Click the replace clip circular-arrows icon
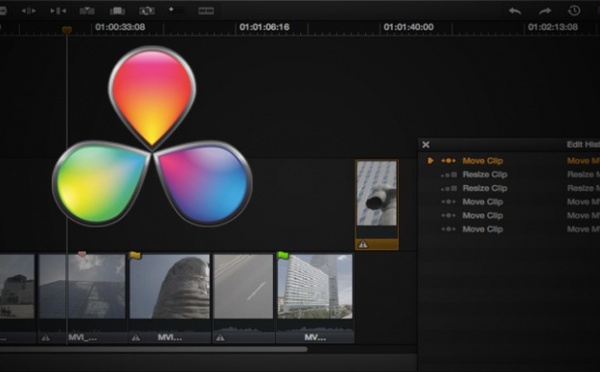This screenshot has width=600, height=372. [147, 11]
